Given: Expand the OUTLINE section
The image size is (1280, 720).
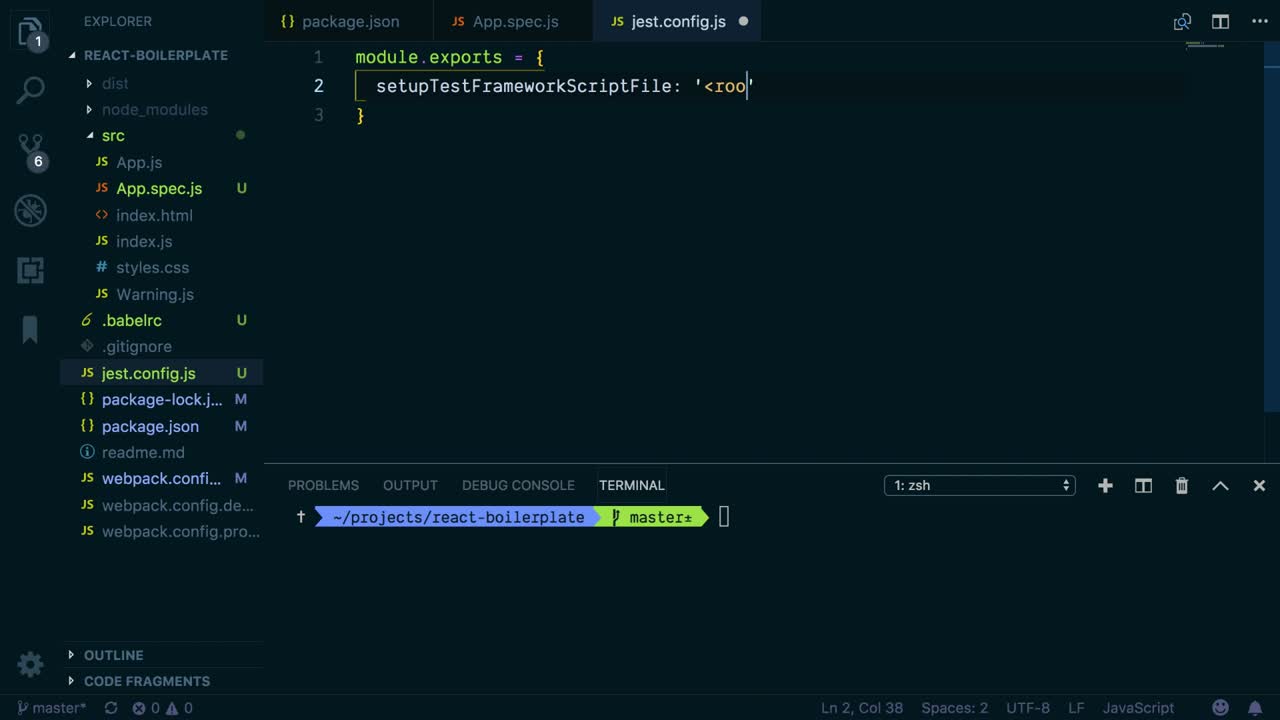Looking at the screenshot, I should tap(113, 655).
